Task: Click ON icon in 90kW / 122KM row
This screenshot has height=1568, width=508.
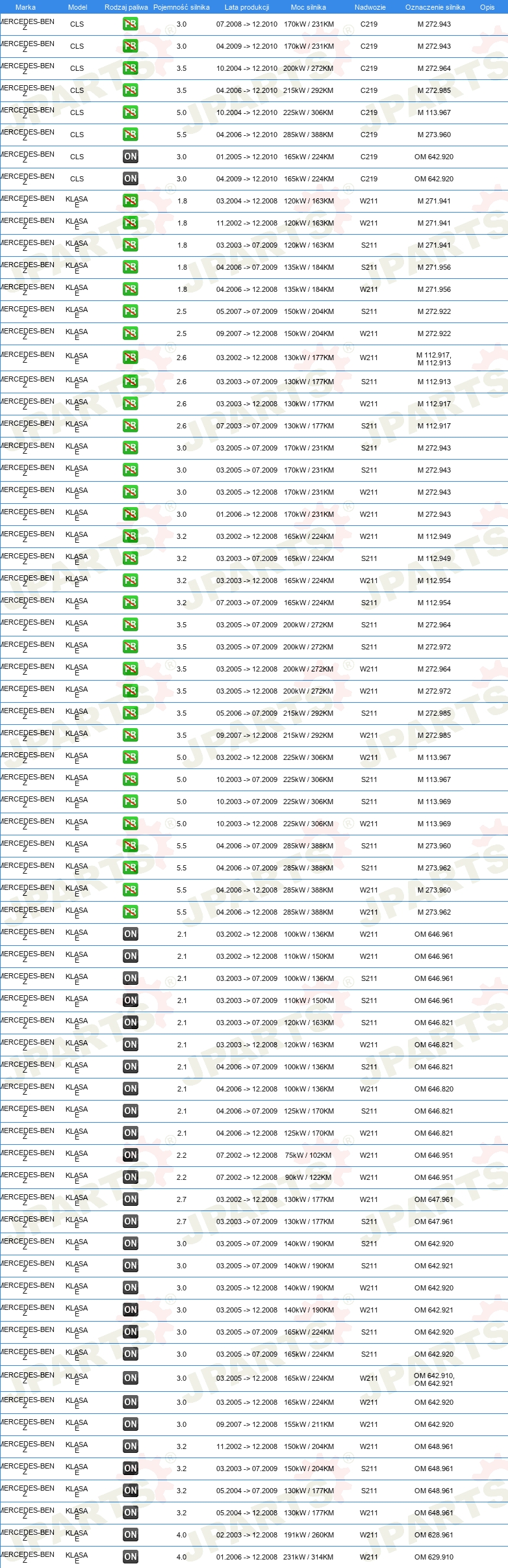Action: coord(131,1177)
